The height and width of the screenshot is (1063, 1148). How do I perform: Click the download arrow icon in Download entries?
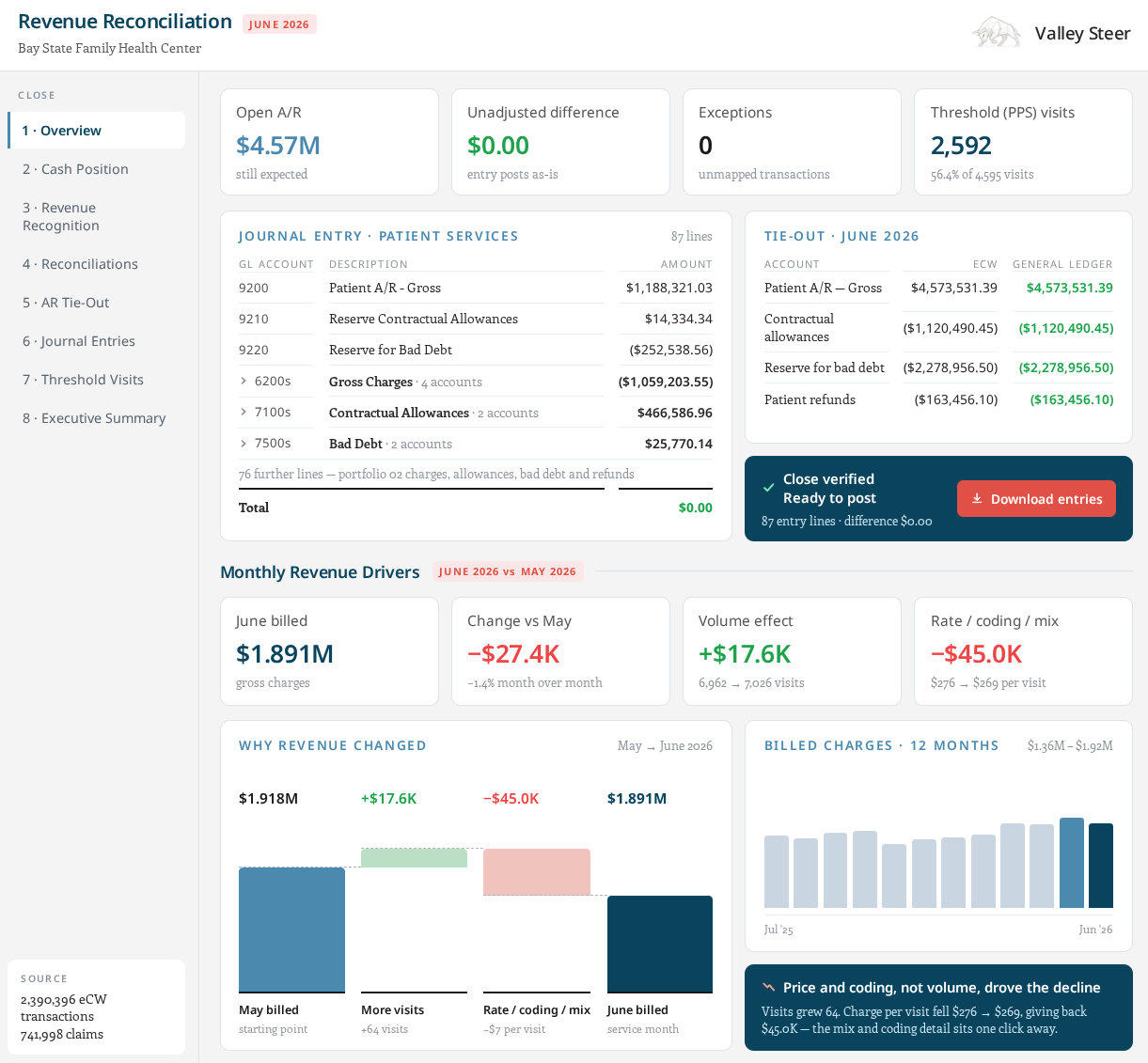coord(977,499)
